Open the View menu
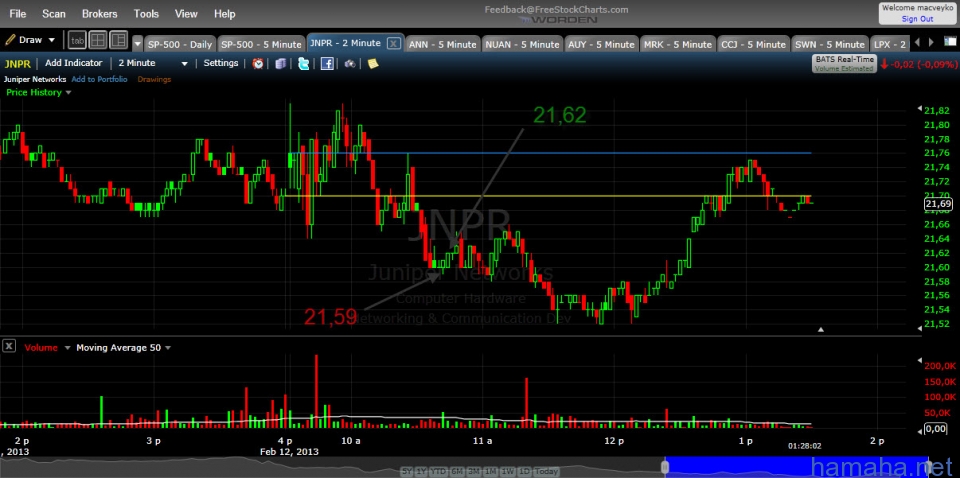 pyautogui.click(x=186, y=13)
